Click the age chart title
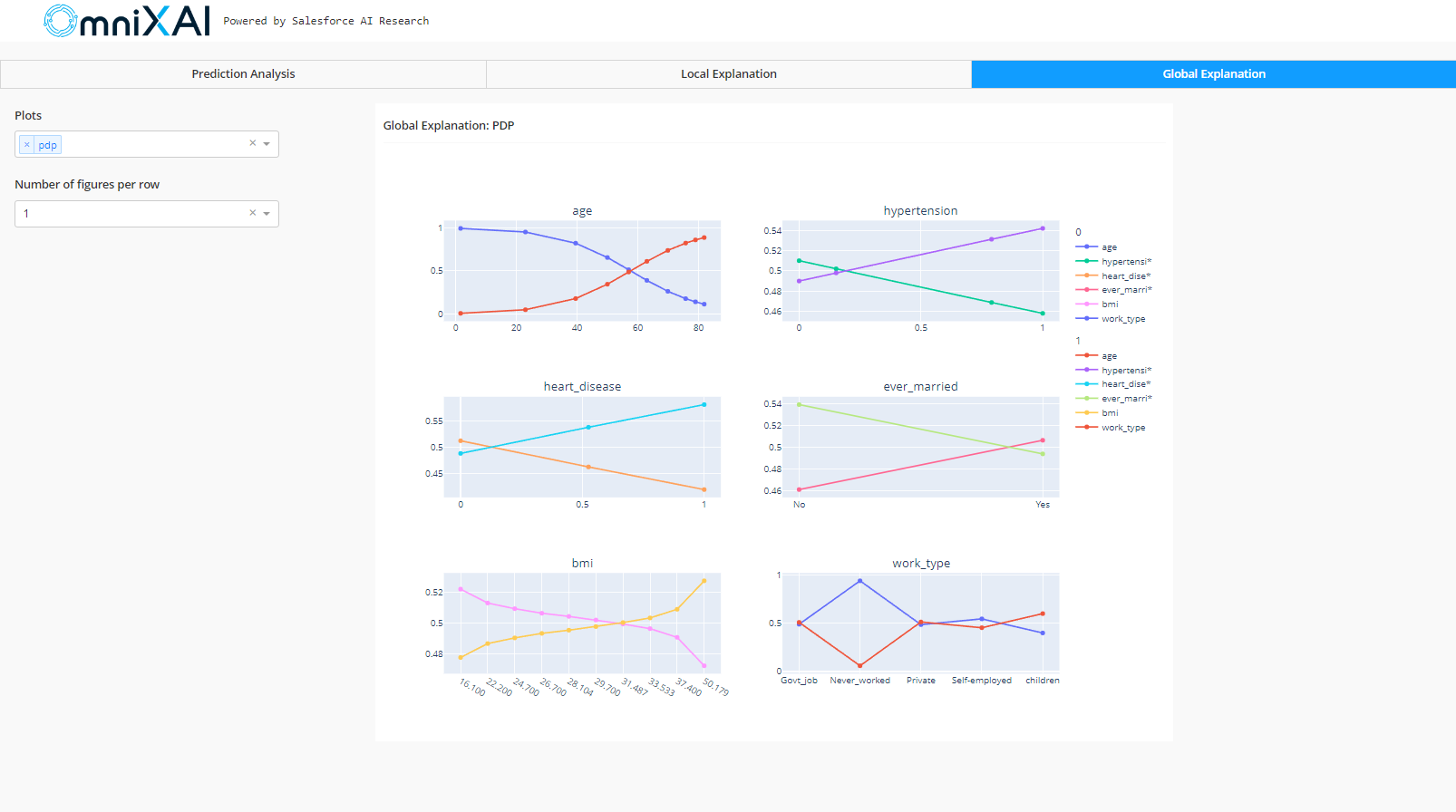 pos(582,211)
